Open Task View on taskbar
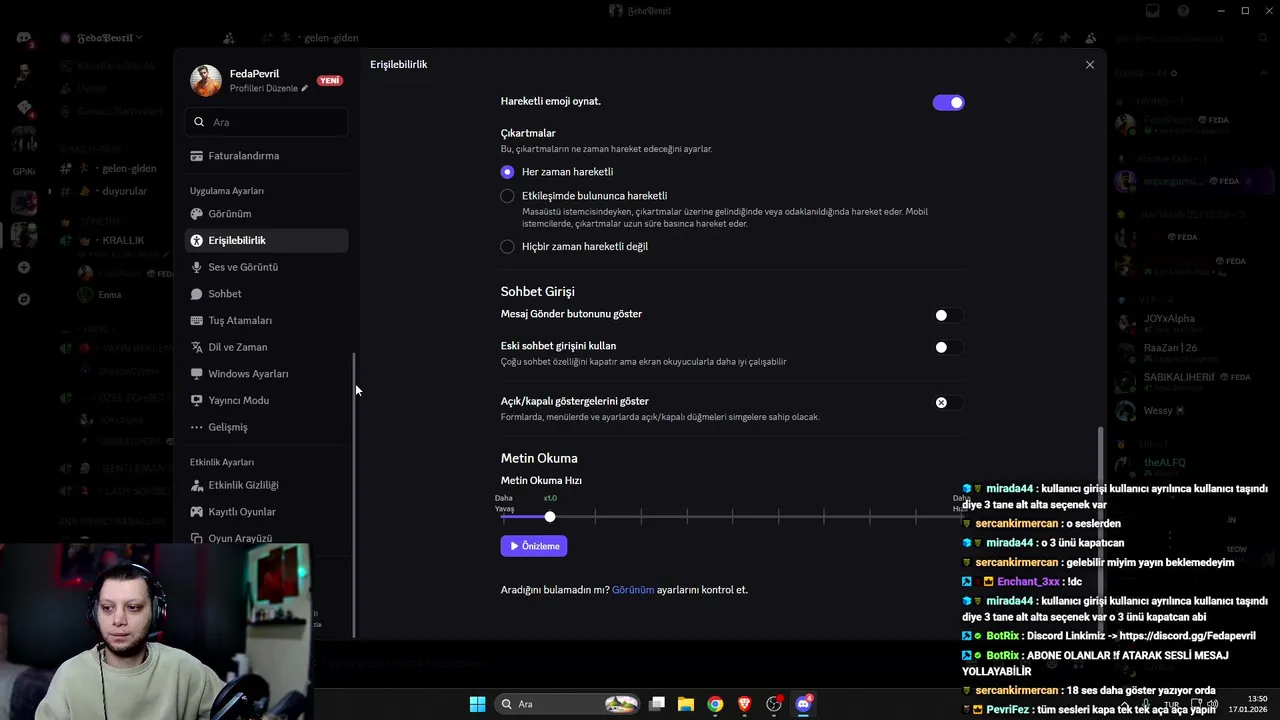This screenshot has width=1280, height=720. pos(657,704)
